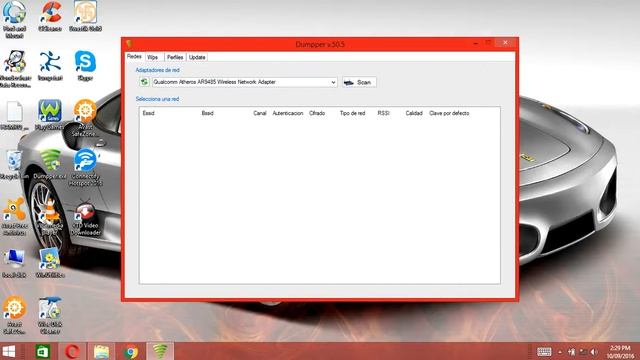Open File Explorer from the taskbar

point(101,351)
